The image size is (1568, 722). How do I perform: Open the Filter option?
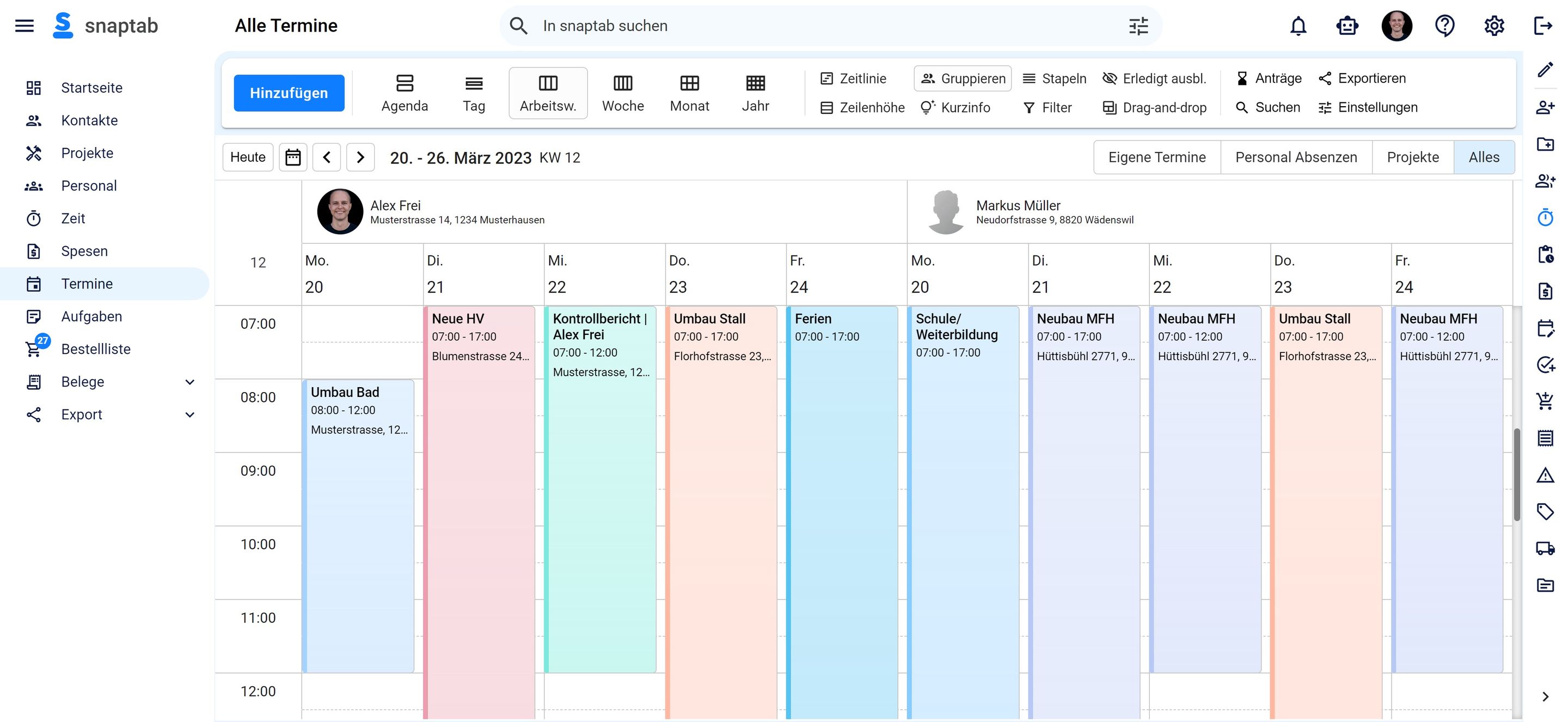pos(1047,108)
